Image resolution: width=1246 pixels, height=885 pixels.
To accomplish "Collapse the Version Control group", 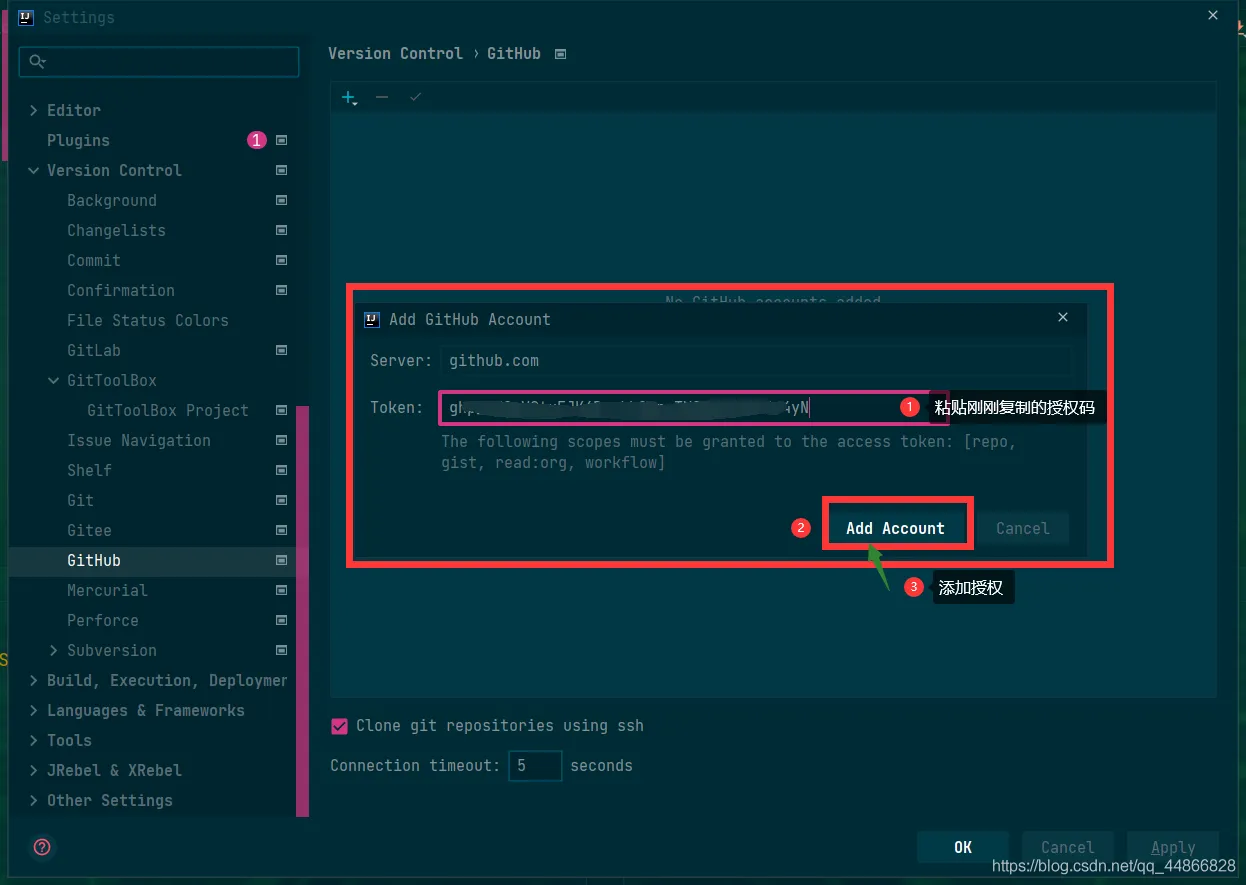I will [x=34, y=170].
